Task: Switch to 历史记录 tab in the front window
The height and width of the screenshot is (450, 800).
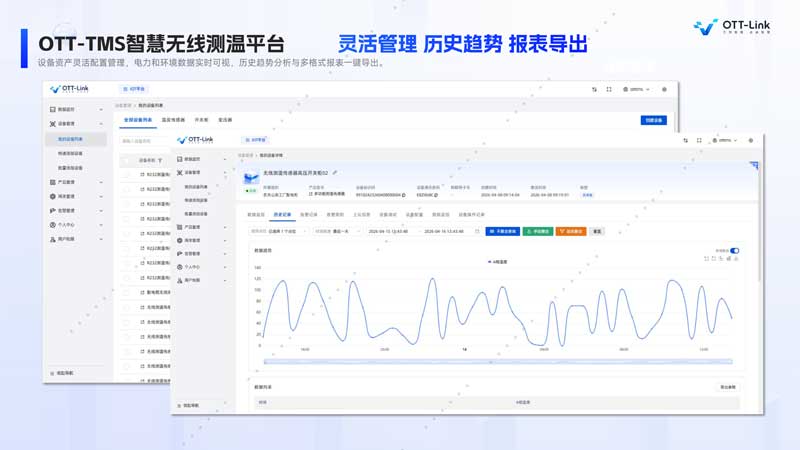Action: pyautogui.click(x=282, y=215)
